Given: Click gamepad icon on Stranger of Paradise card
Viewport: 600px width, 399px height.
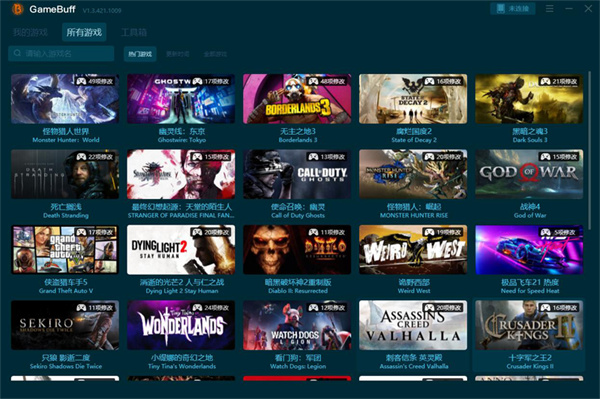Looking at the screenshot, I should (x=197, y=156).
